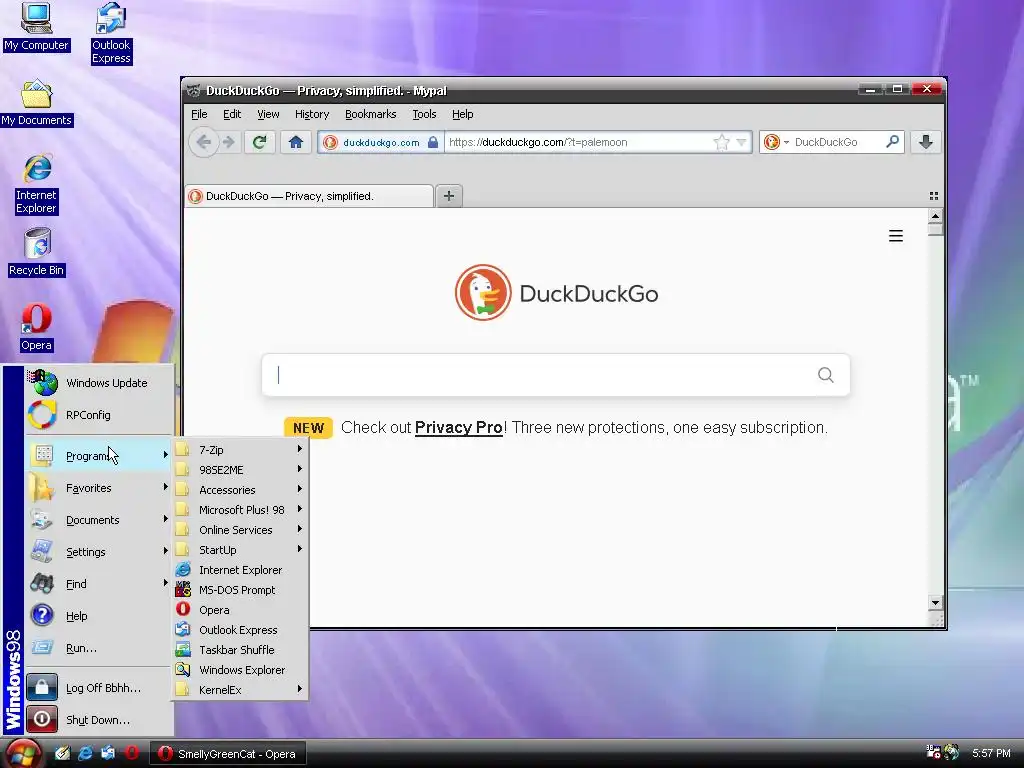This screenshot has height=768, width=1024.
Task: Open the Settings Start menu item
Action: pyautogui.click(x=99, y=552)
